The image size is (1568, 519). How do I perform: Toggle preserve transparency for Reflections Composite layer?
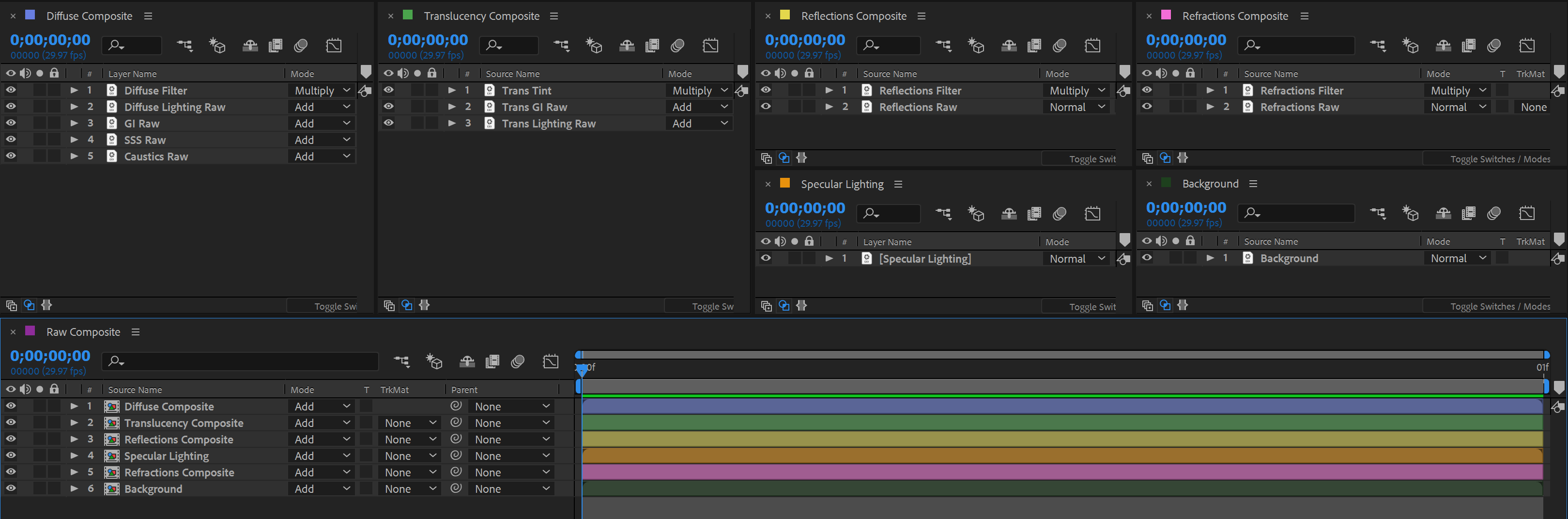[x=366, y=439]
